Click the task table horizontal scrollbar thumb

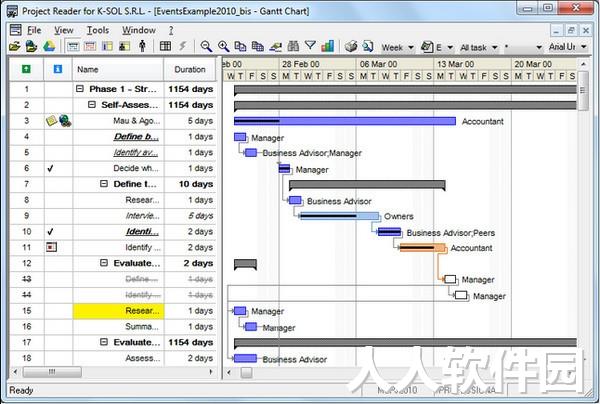coord(52,372)
